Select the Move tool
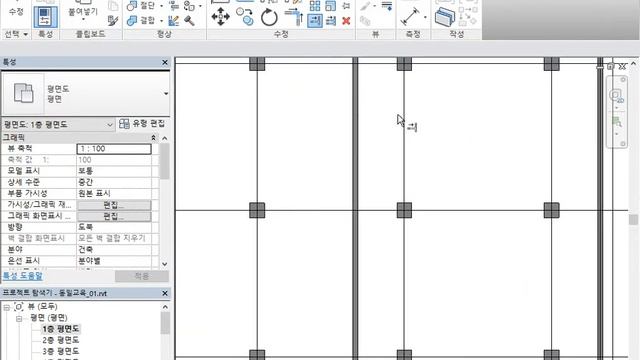Viewport: 640px width, 360px height. coord(220,17)
